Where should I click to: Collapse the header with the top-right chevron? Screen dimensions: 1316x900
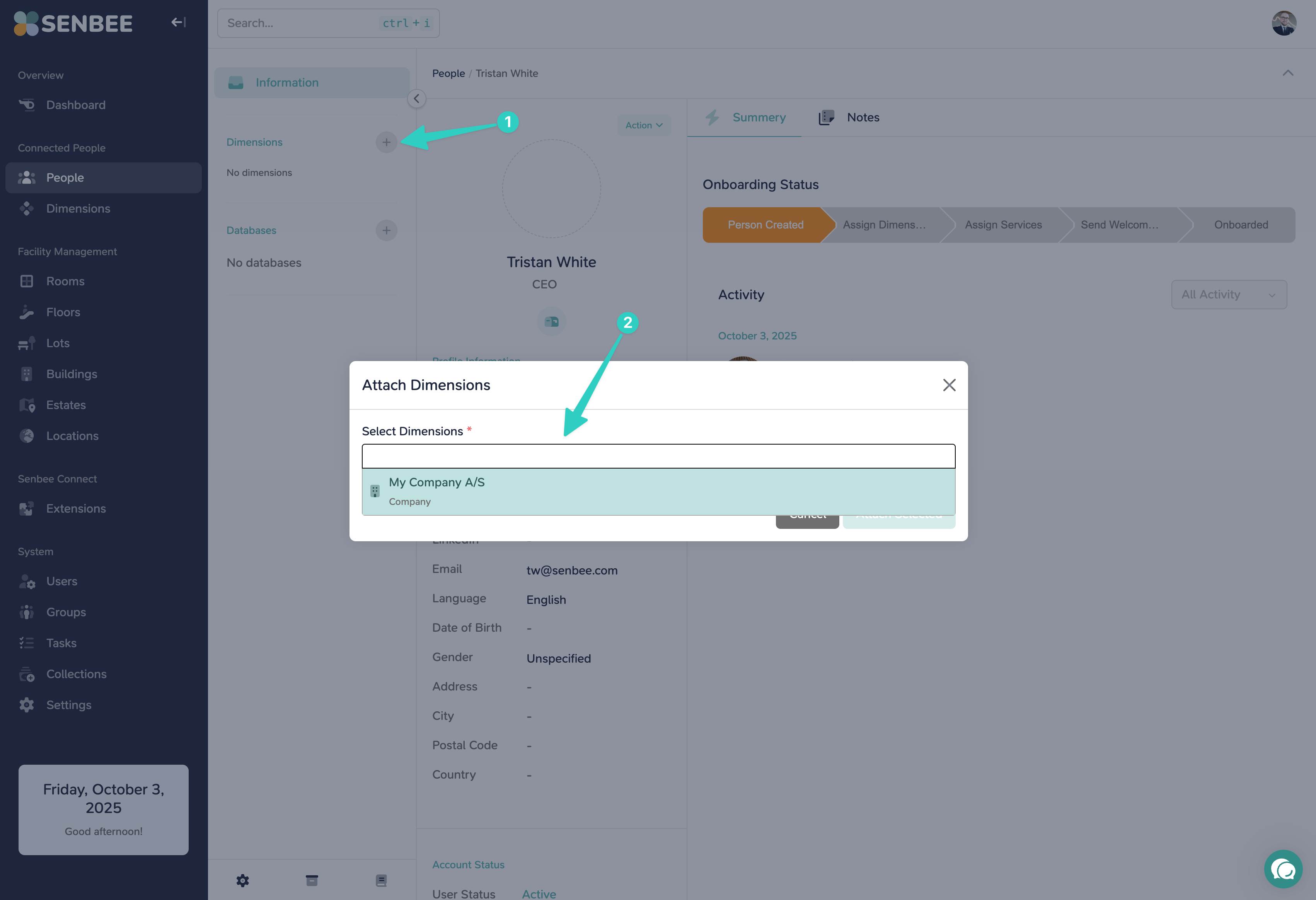point(1288,73)
